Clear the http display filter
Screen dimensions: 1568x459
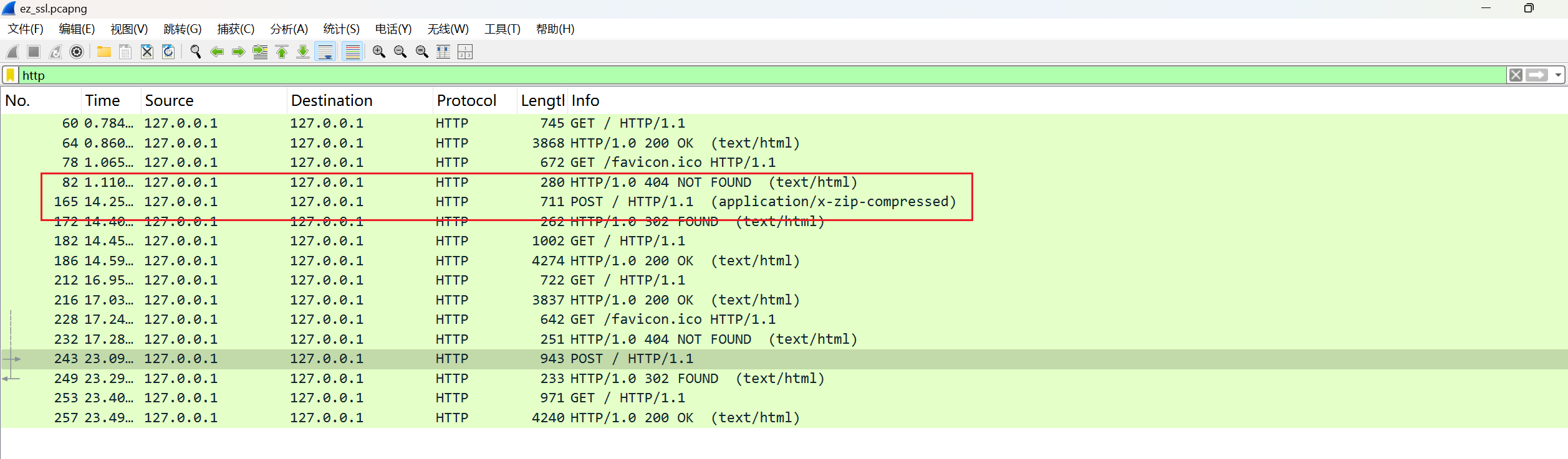pos(1516,75)
